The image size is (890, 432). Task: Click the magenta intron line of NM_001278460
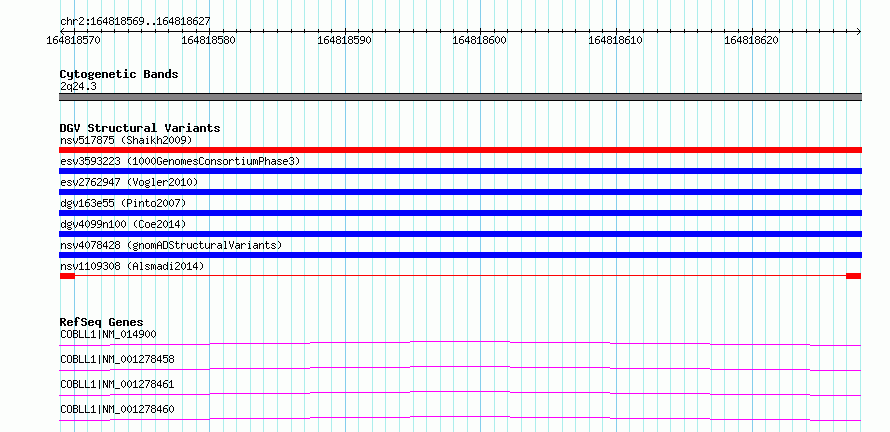(x=460, y=418)
